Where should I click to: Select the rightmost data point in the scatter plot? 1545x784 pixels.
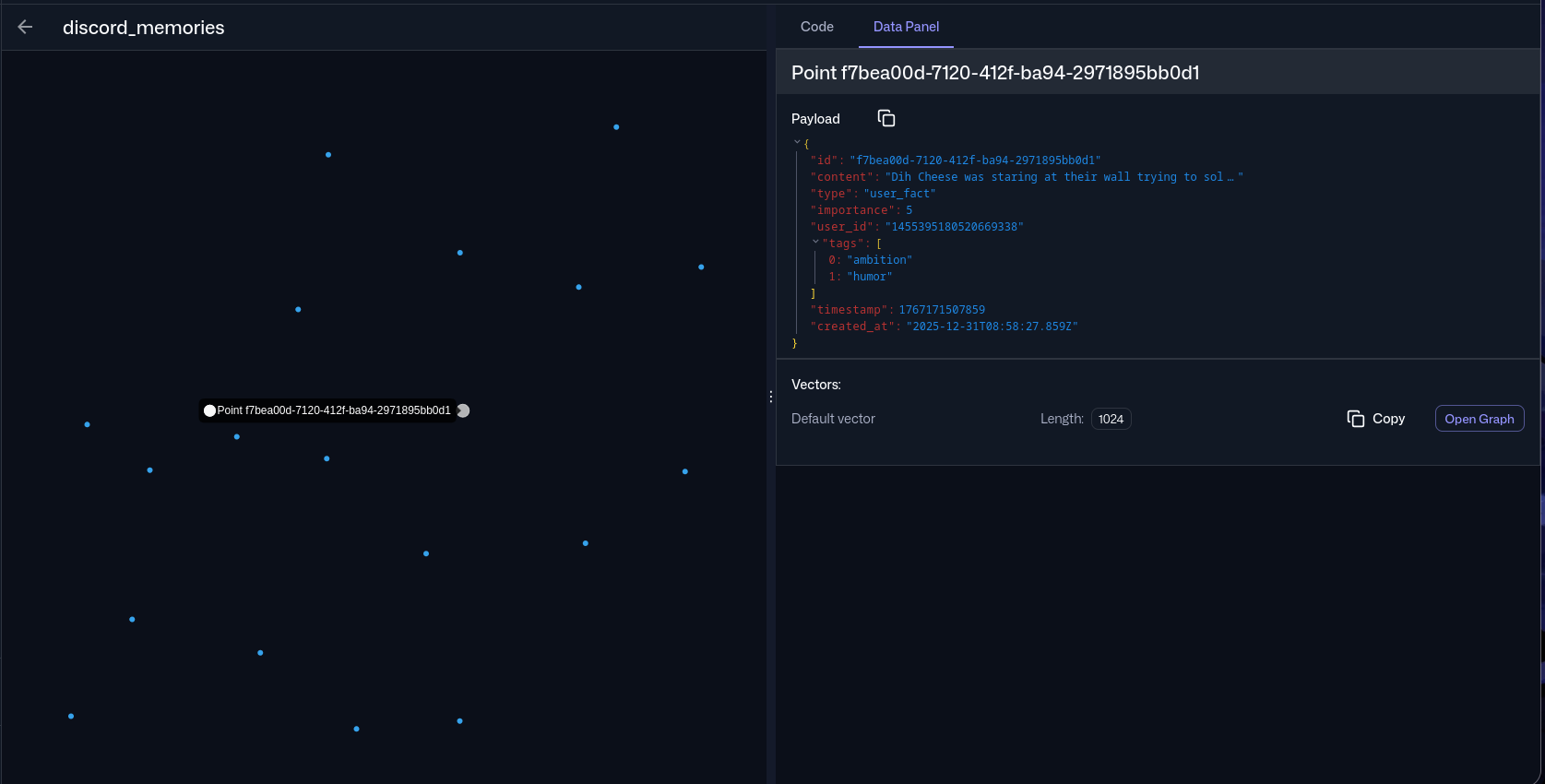click(701, 267)
